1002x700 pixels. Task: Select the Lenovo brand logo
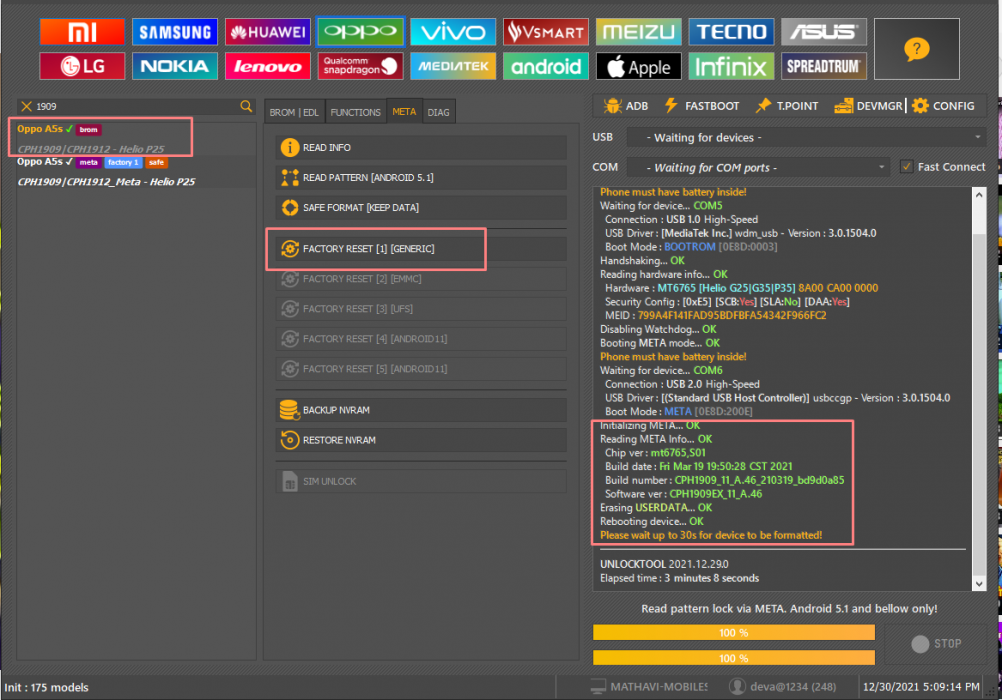tap(268, 66)
